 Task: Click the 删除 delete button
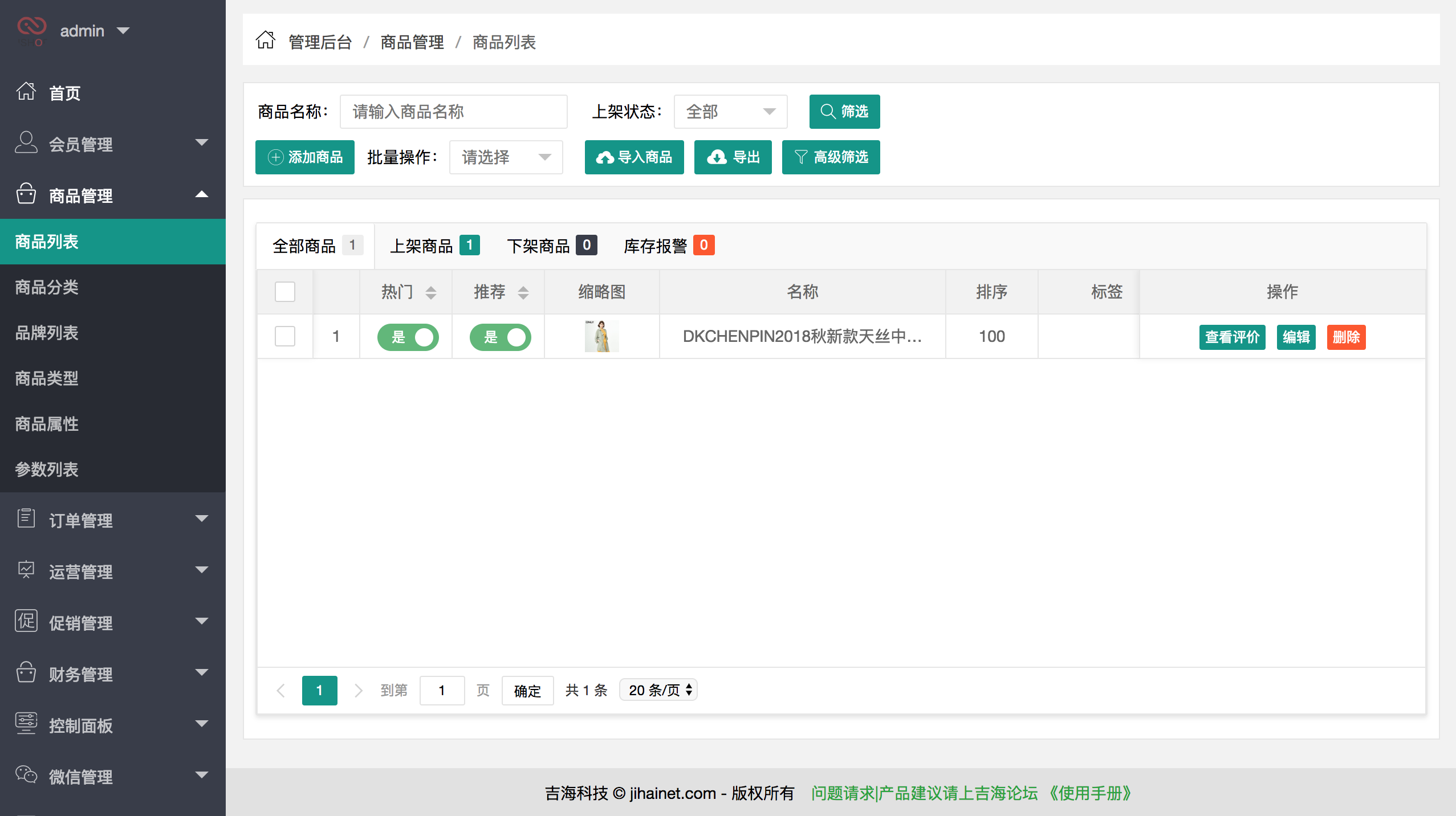tap(1347, 337)
